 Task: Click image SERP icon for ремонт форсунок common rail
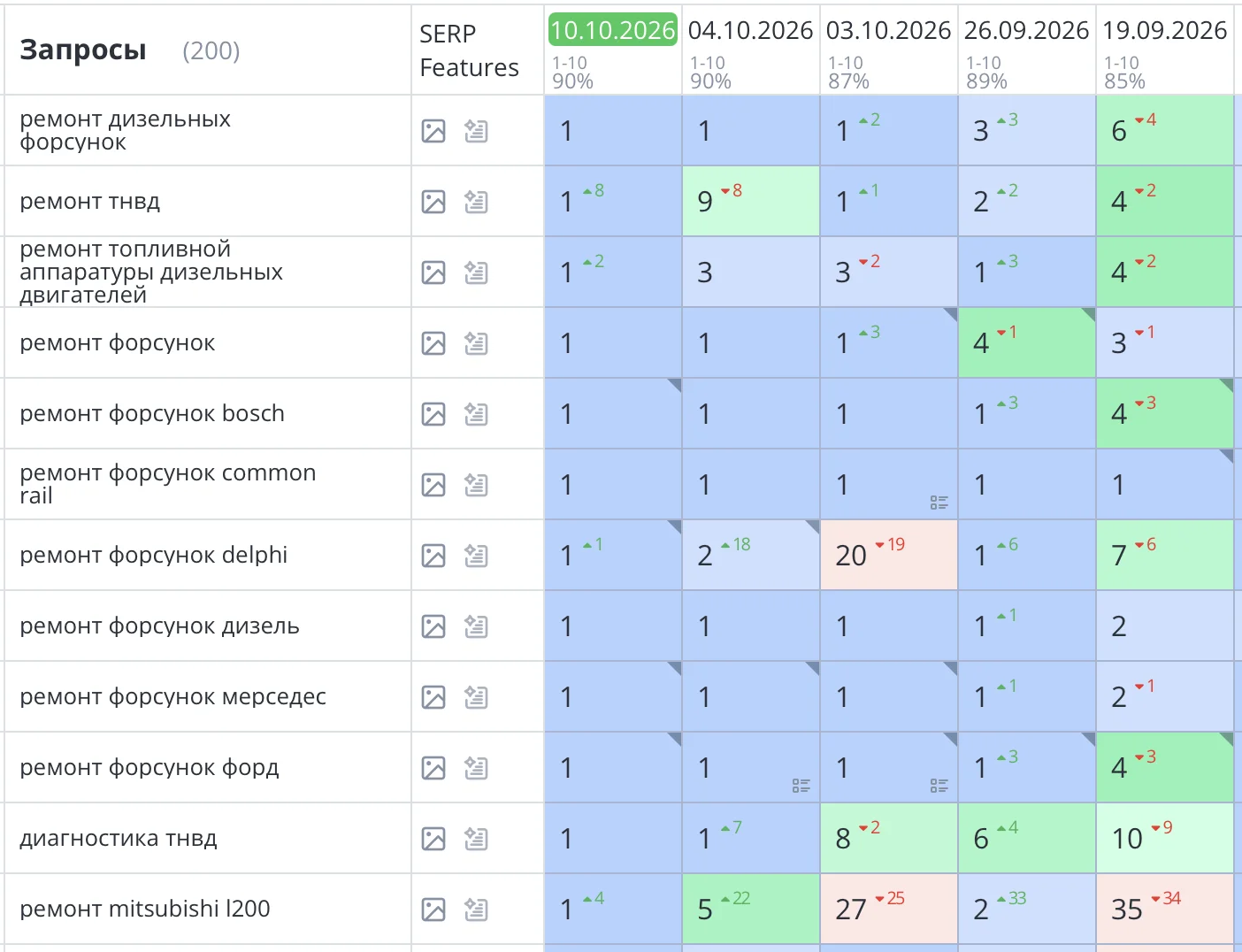coord(433,485)
